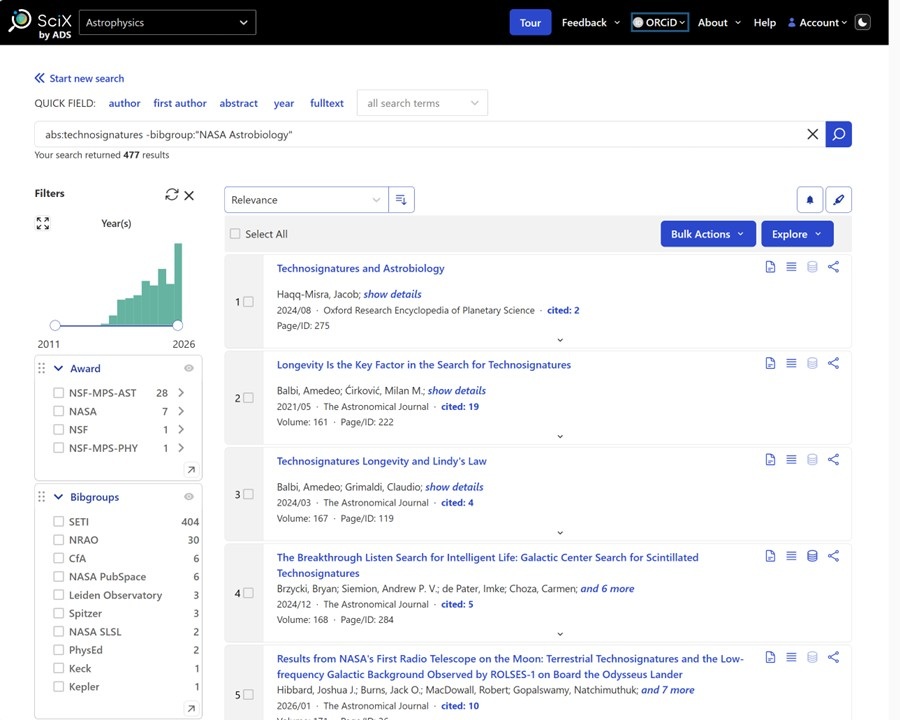
Task: Expand the Year(s) histogram to fullscreen
Action: tap(43, 223)
